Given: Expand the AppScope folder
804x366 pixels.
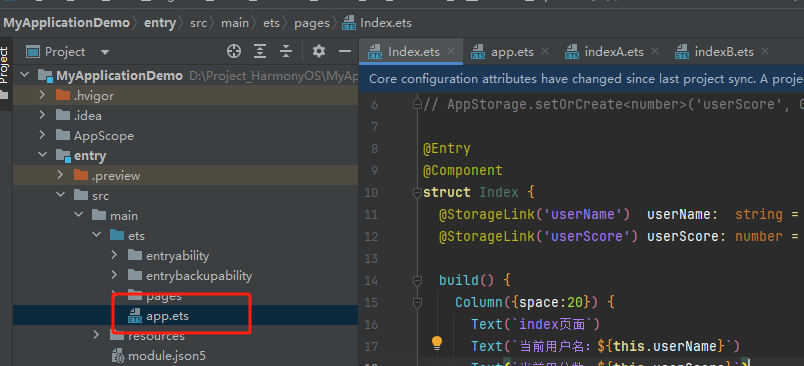Looking at the screenshot, I should point(43,135).
